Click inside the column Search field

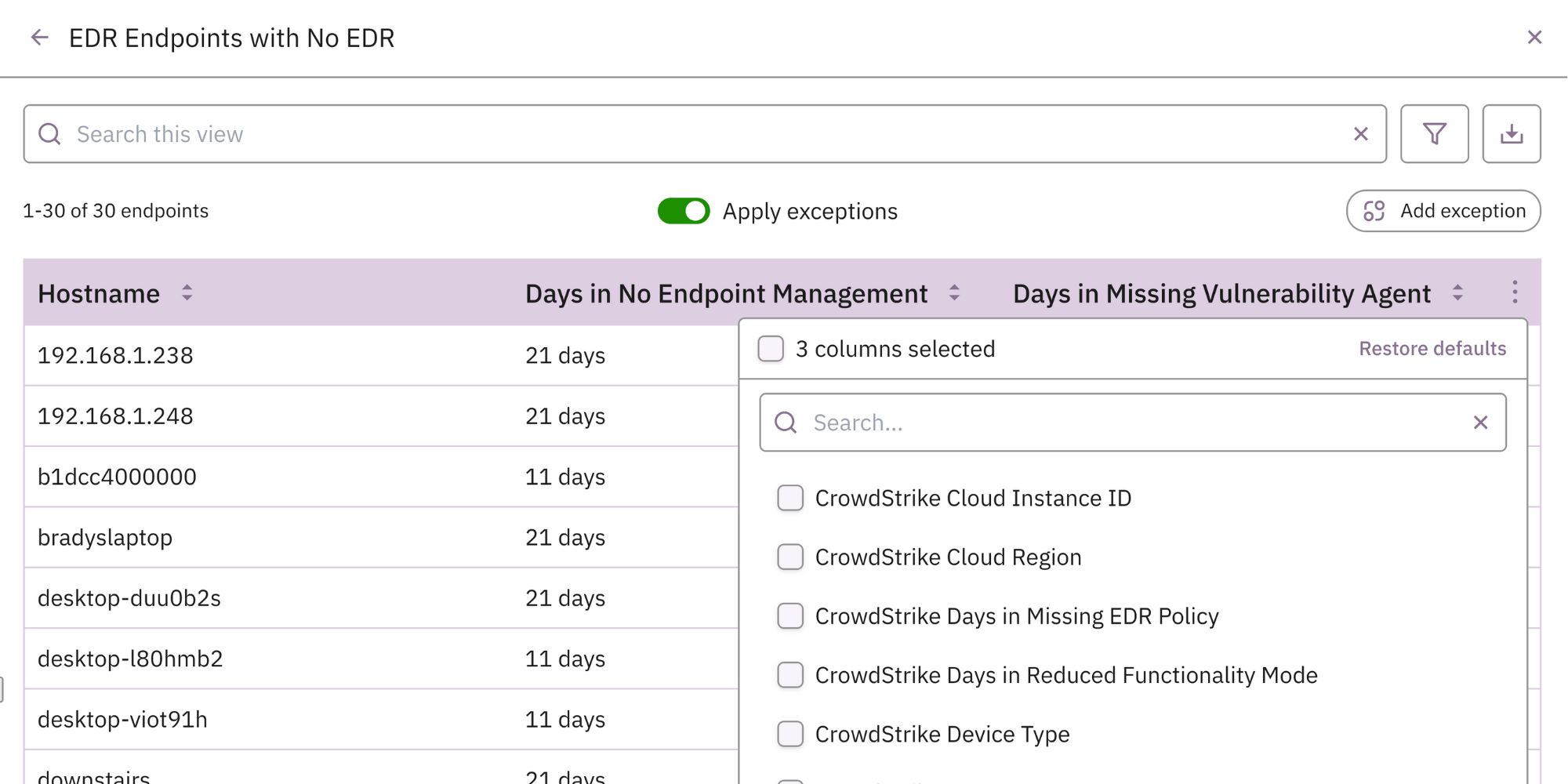(x=1019, y=423)
